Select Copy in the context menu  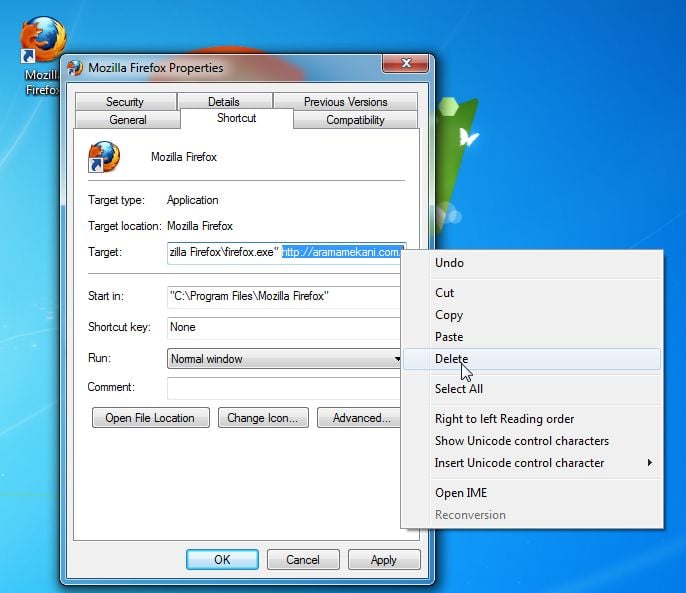point(532,315)
